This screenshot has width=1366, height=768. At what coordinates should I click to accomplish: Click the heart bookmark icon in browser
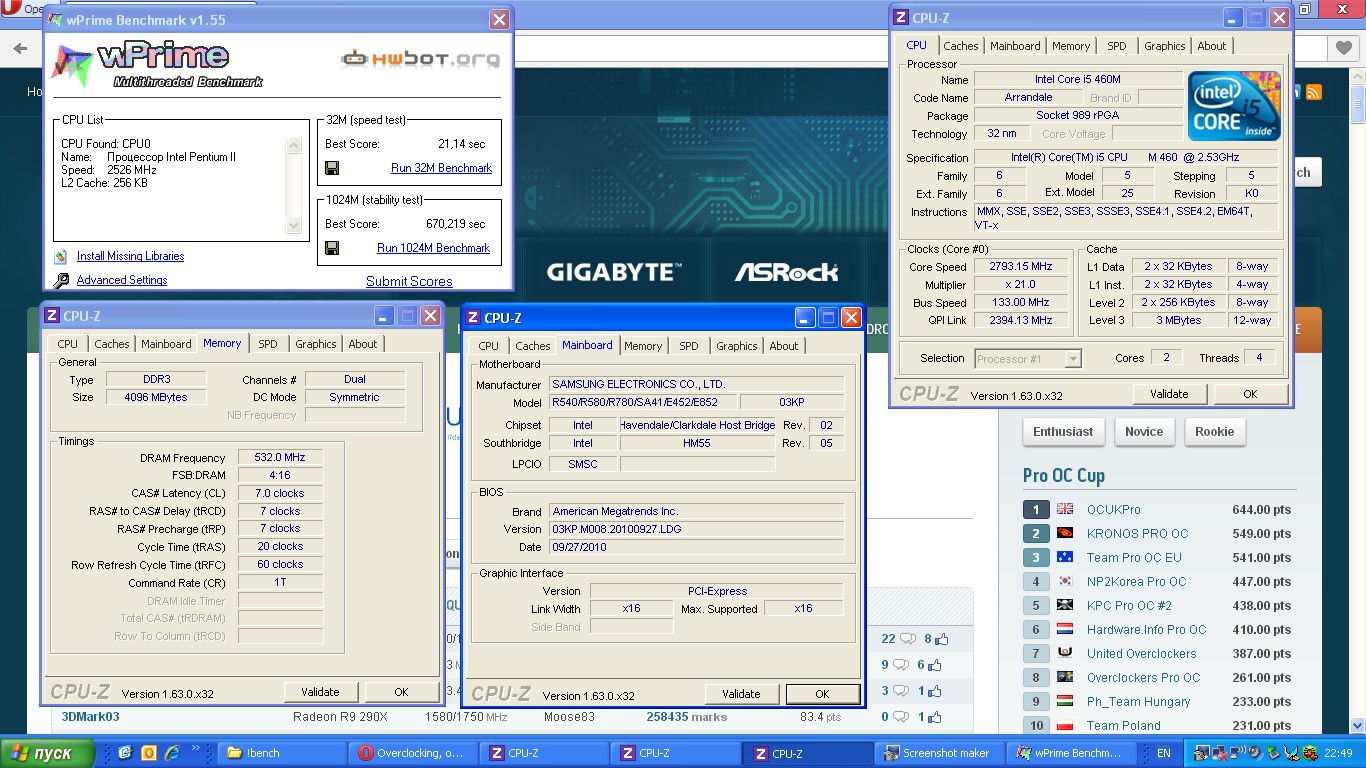[1344, 48]
